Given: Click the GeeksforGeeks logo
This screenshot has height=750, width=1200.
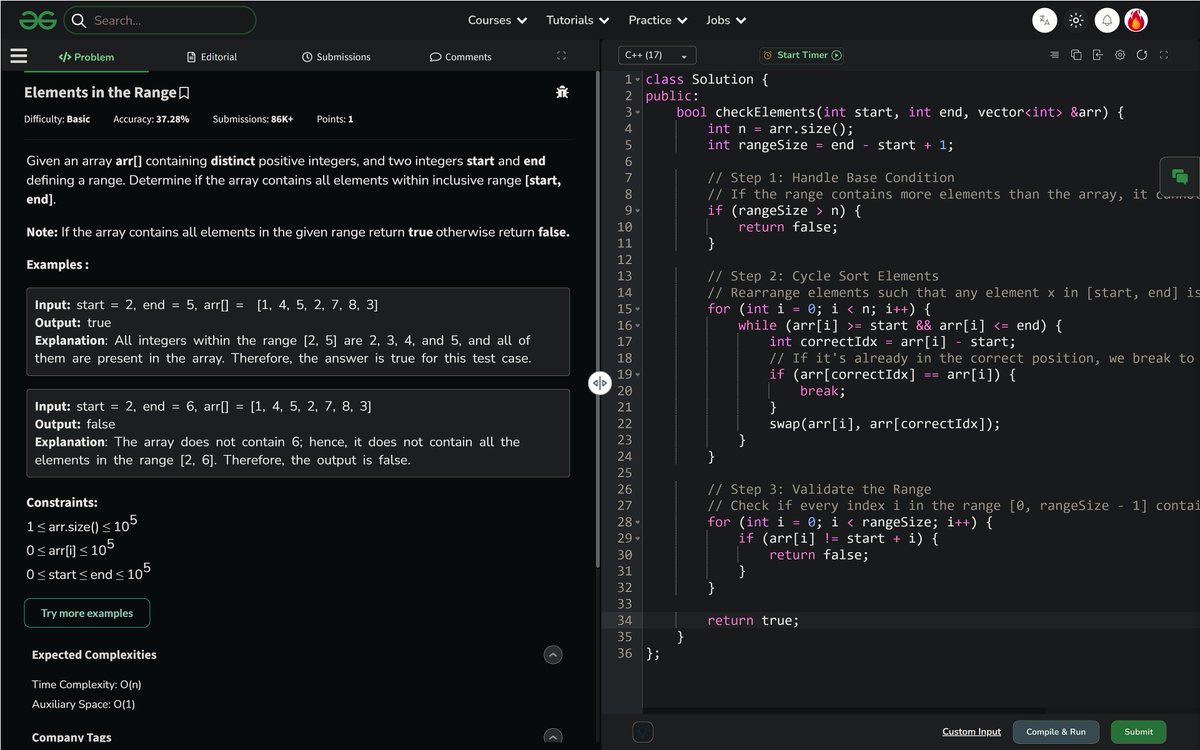Looking at the screenshot, I should click(x=37, y=20).
